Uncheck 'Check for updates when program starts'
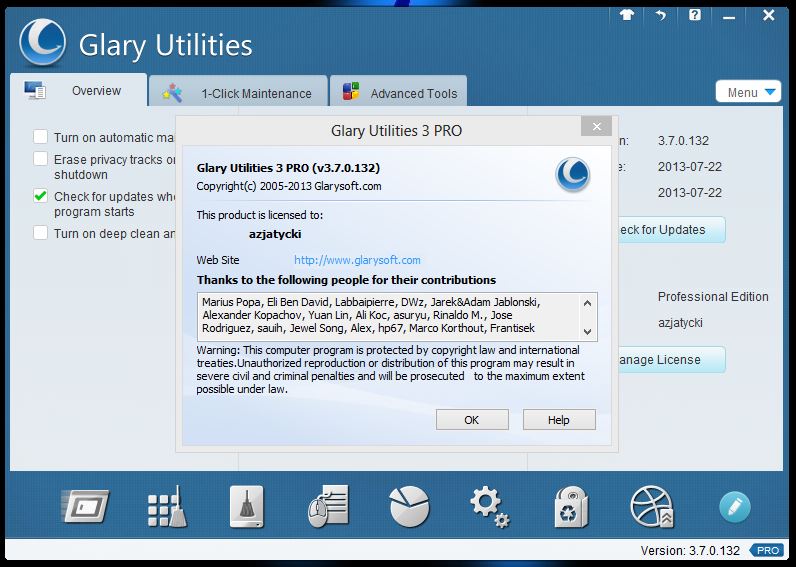 [41, 195]
